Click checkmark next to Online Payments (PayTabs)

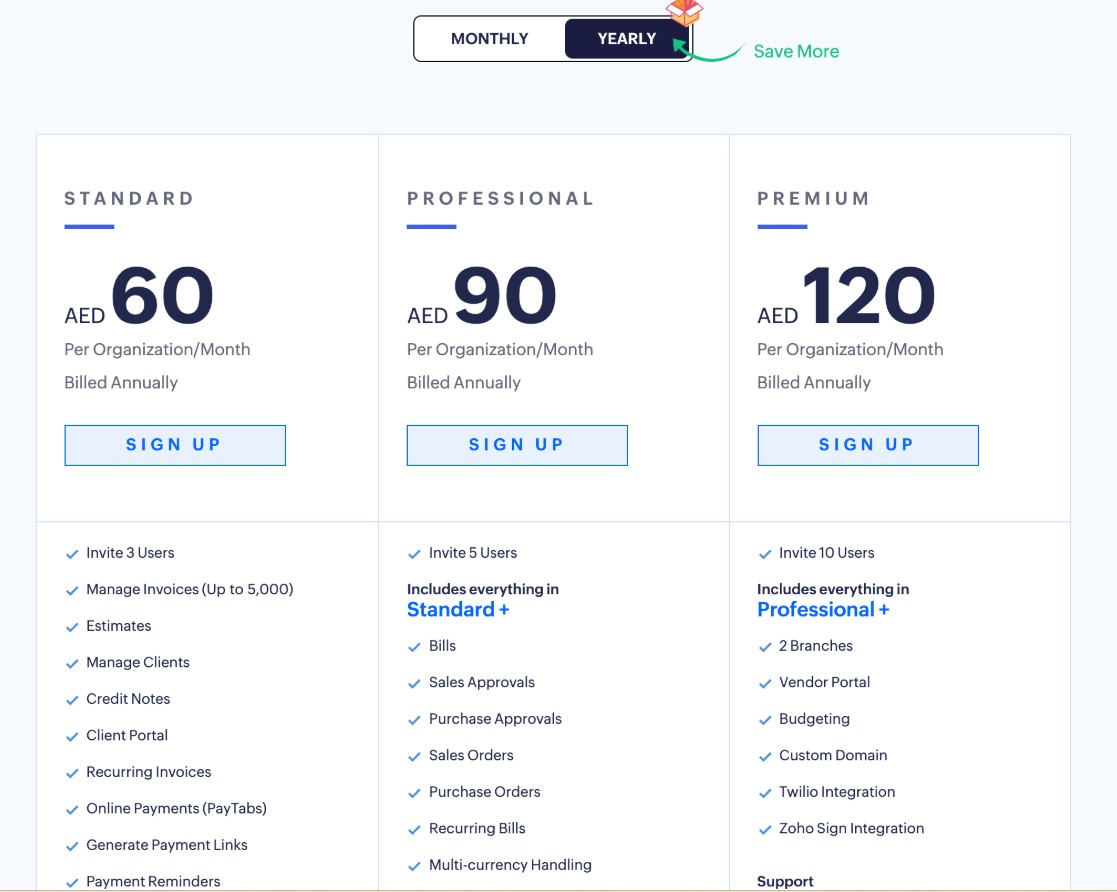point(72,810)
